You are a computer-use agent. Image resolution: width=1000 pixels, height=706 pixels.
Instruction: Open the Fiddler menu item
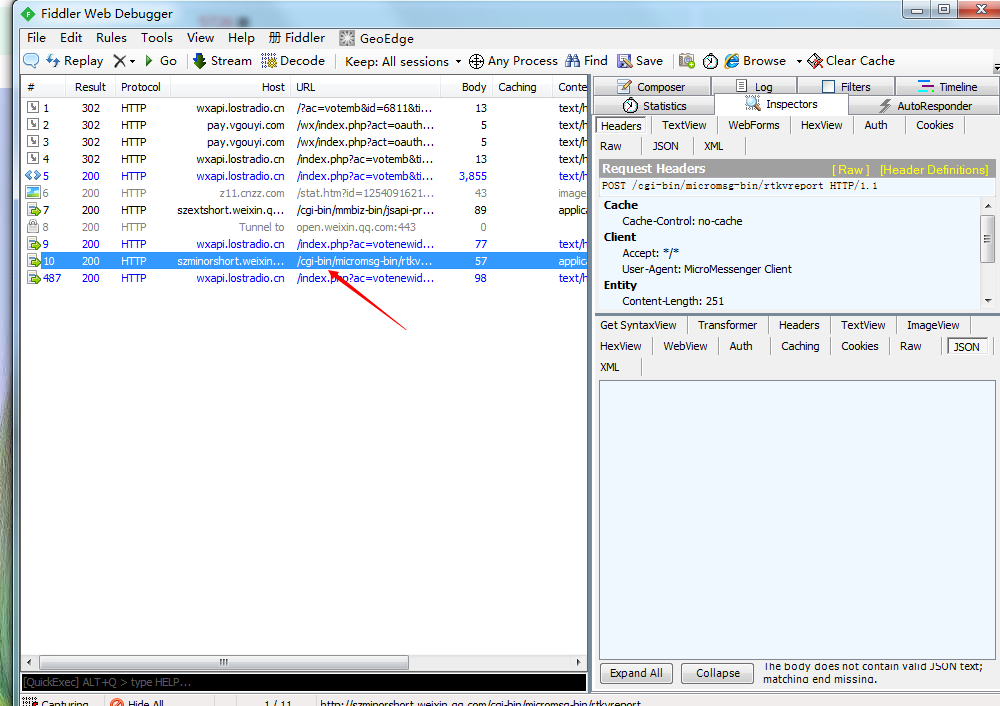coord(297,38)
